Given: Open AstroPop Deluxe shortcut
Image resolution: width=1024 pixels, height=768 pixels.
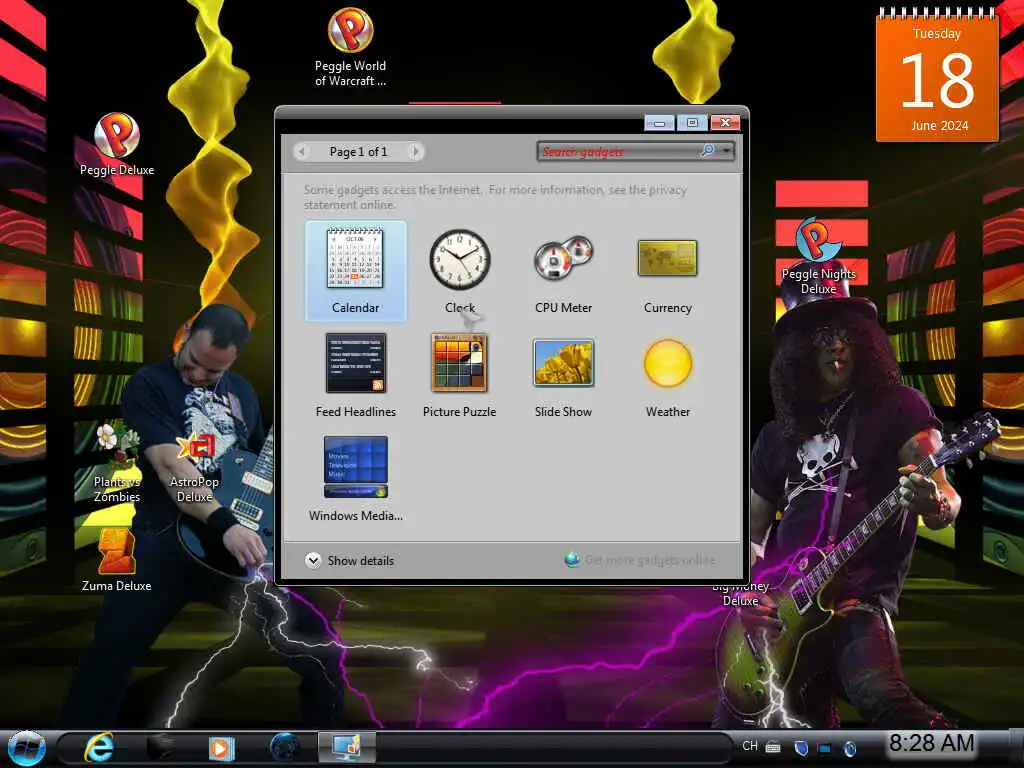Looking at the screenshot, I should (194, 466).
